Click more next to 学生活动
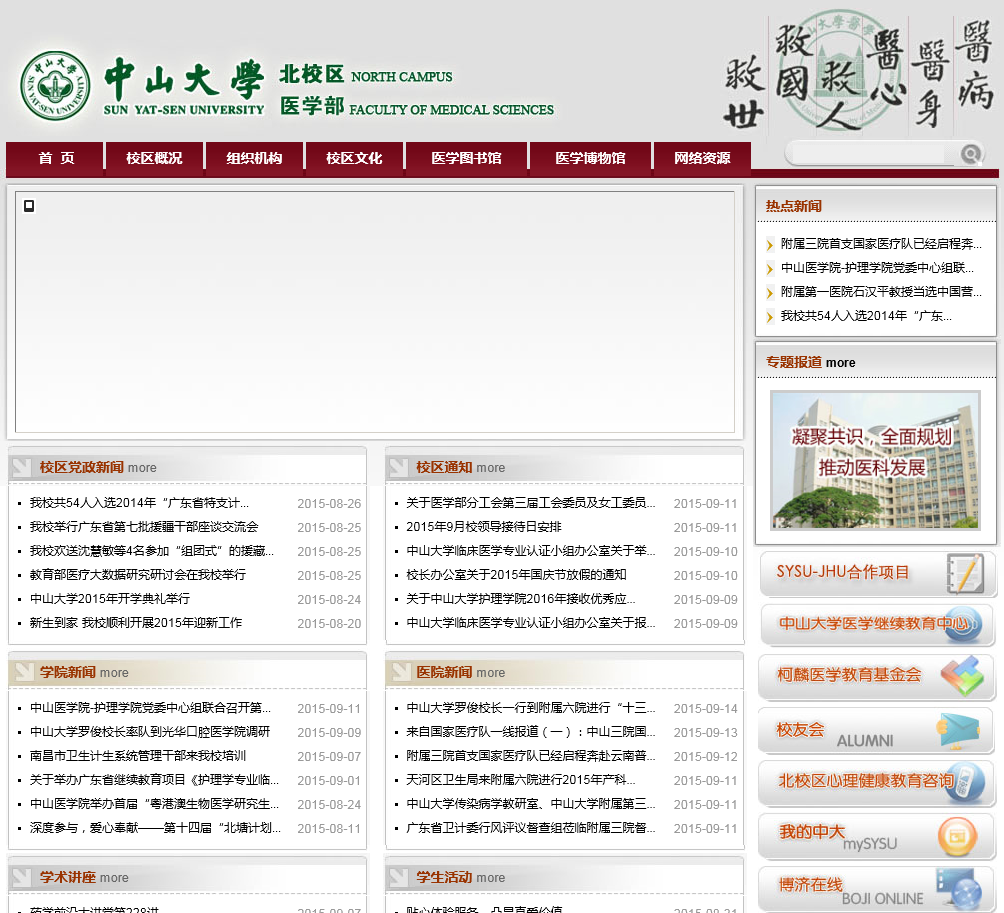1004x913 pixels. tap(490, 878)
